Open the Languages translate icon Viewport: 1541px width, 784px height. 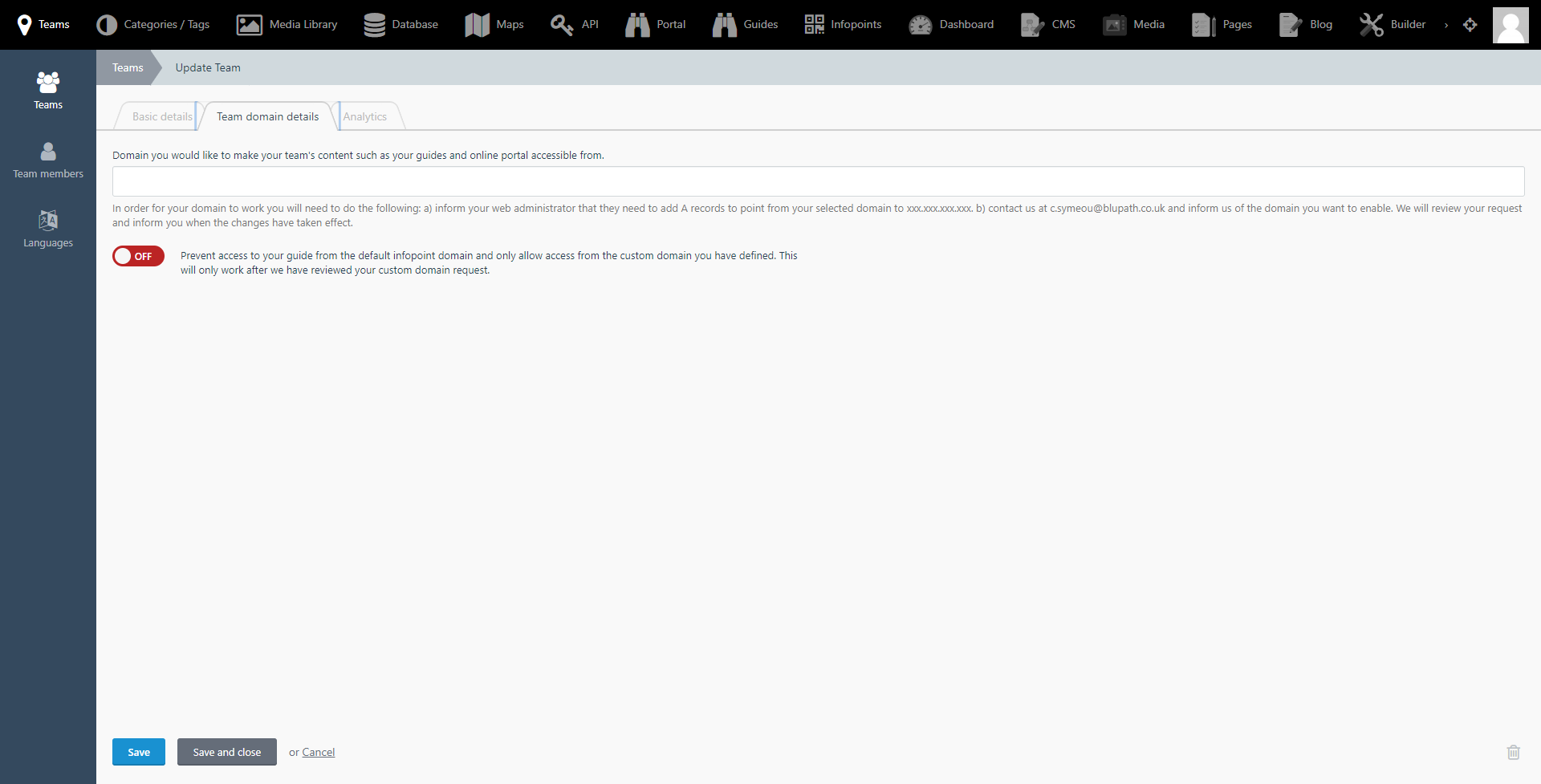click(x=48, y=220)
